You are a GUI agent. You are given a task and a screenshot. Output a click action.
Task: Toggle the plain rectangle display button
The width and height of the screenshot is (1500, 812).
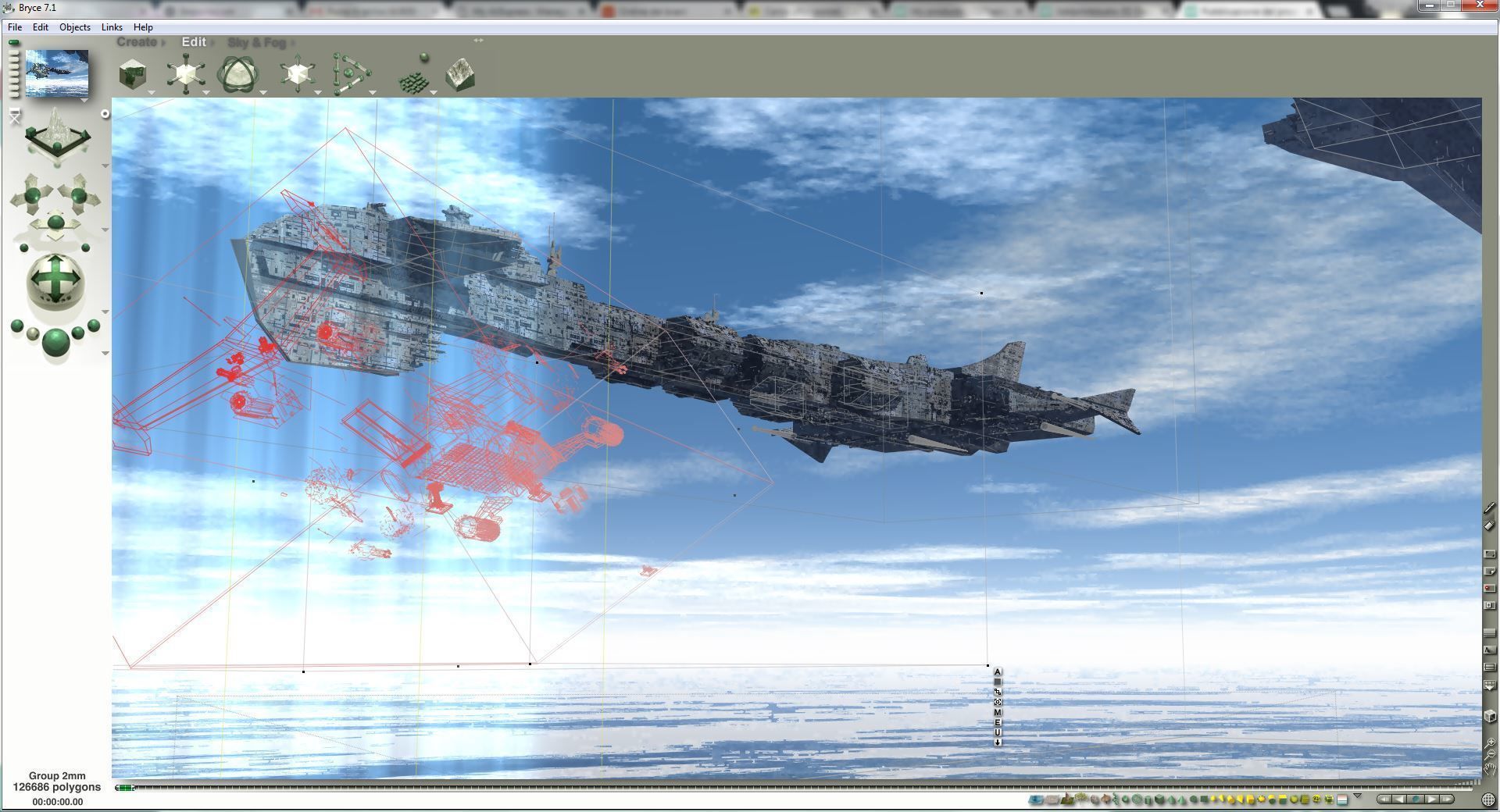pos(1490,554)
